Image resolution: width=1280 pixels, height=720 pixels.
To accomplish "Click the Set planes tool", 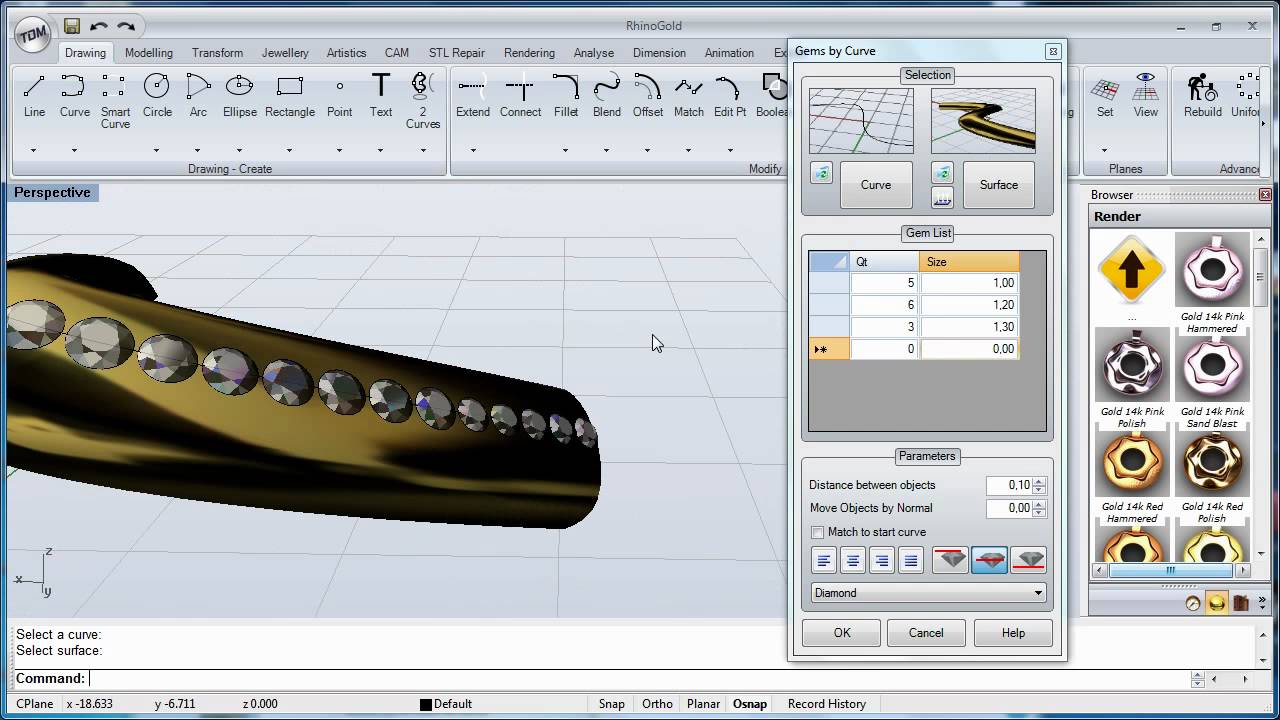I will coord(1105,97).
